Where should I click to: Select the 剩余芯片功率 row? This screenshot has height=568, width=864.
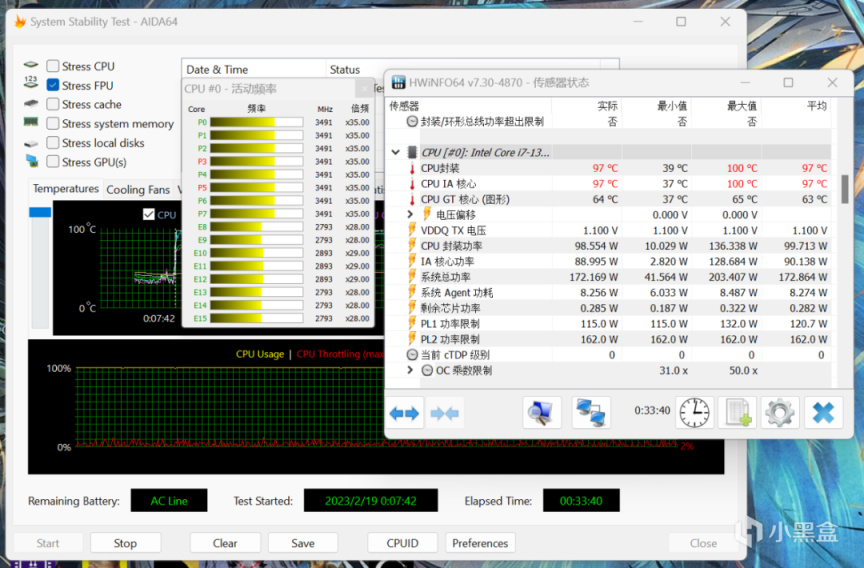tap(608, 308)
